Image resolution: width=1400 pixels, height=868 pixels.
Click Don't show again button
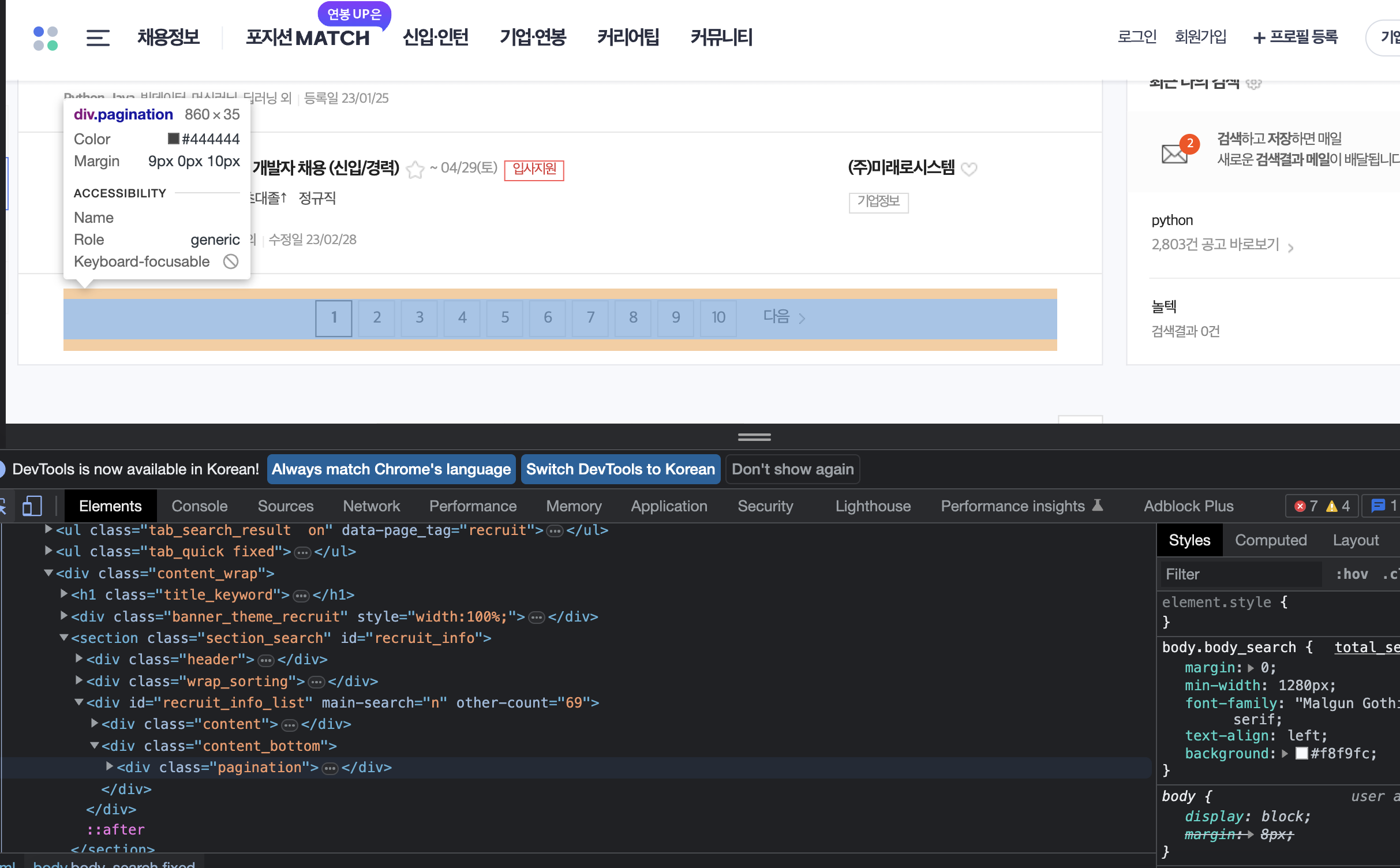click(x=792, y=469)
